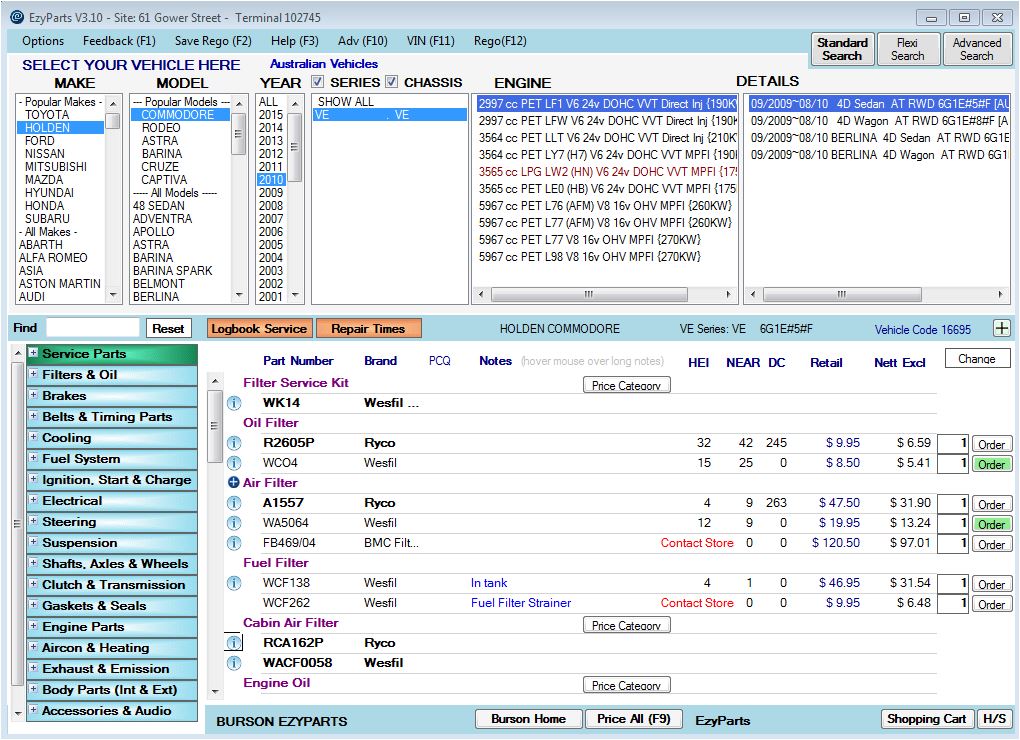Select CRUZE in the model list
This screenshot has width=1020, height=740.
pyautogui.click(x=160, y=166)
